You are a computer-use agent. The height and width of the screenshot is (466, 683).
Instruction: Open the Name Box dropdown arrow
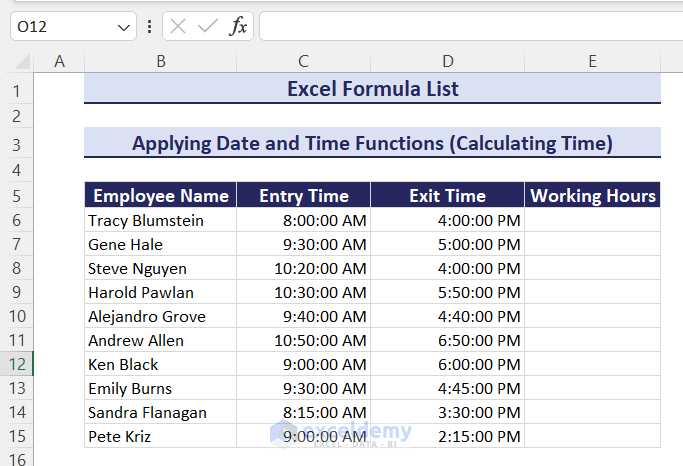[124, 27]
